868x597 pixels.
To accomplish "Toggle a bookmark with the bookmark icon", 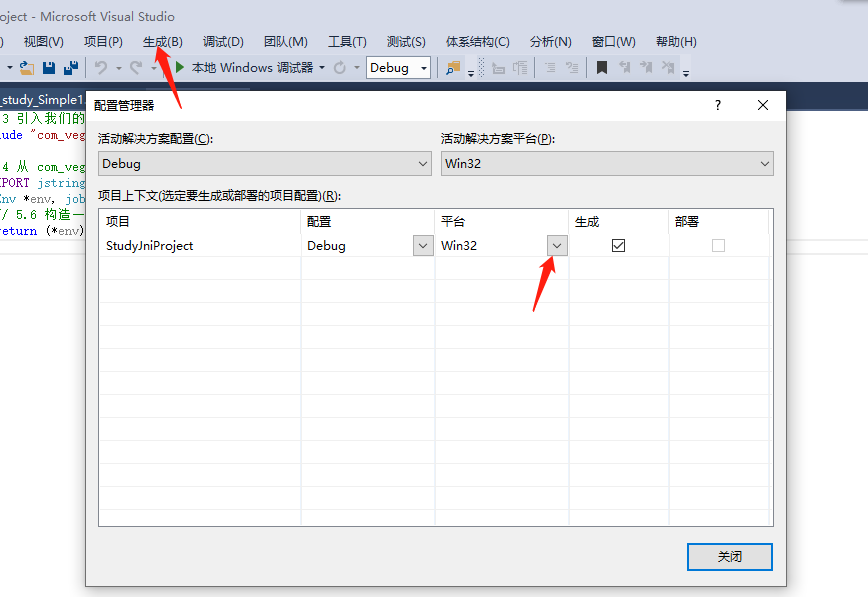I will point(602,68).
